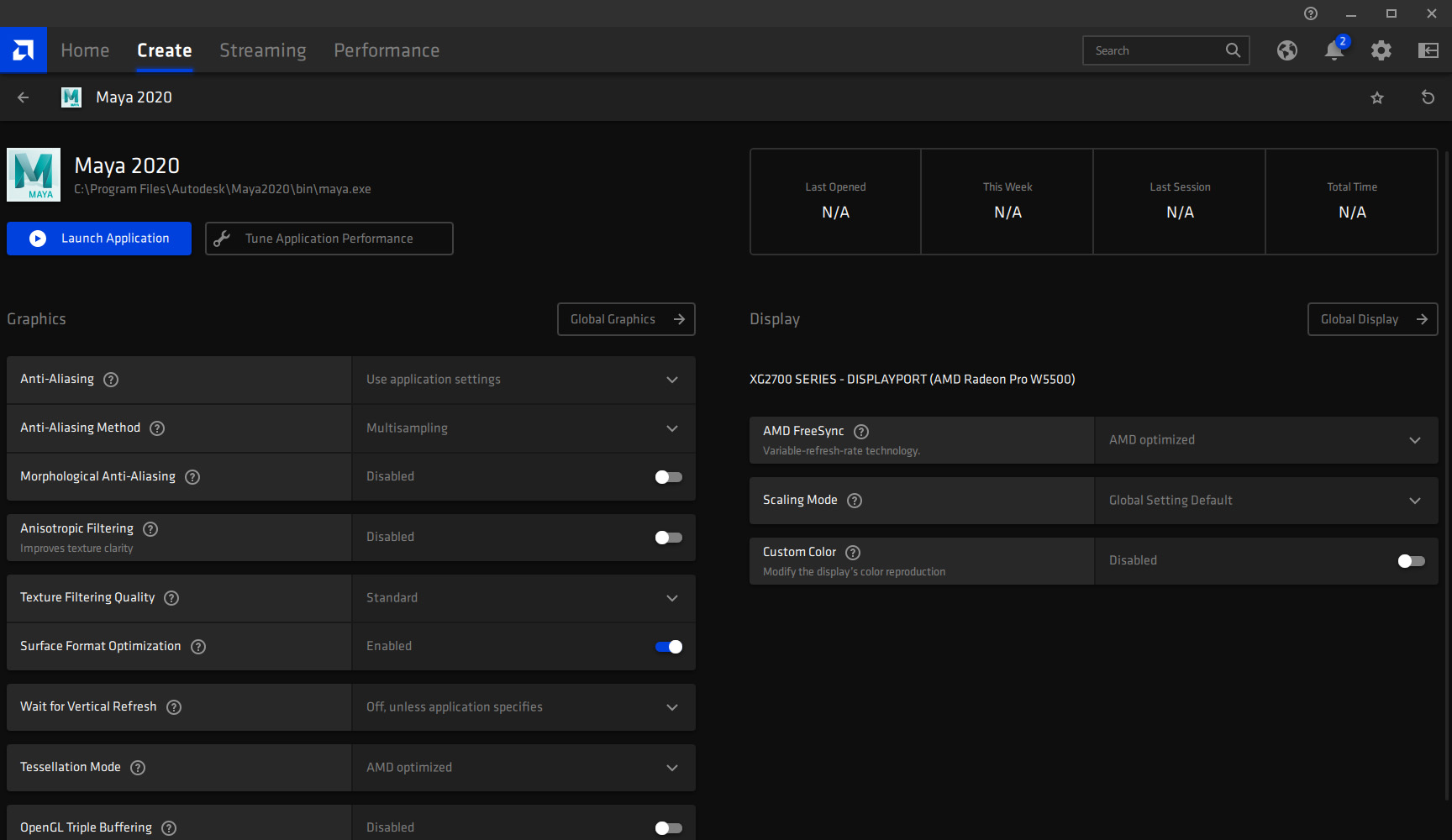
Task: Mark Maya 2020 as favorite with star
Action: (x=1377, y=97)
